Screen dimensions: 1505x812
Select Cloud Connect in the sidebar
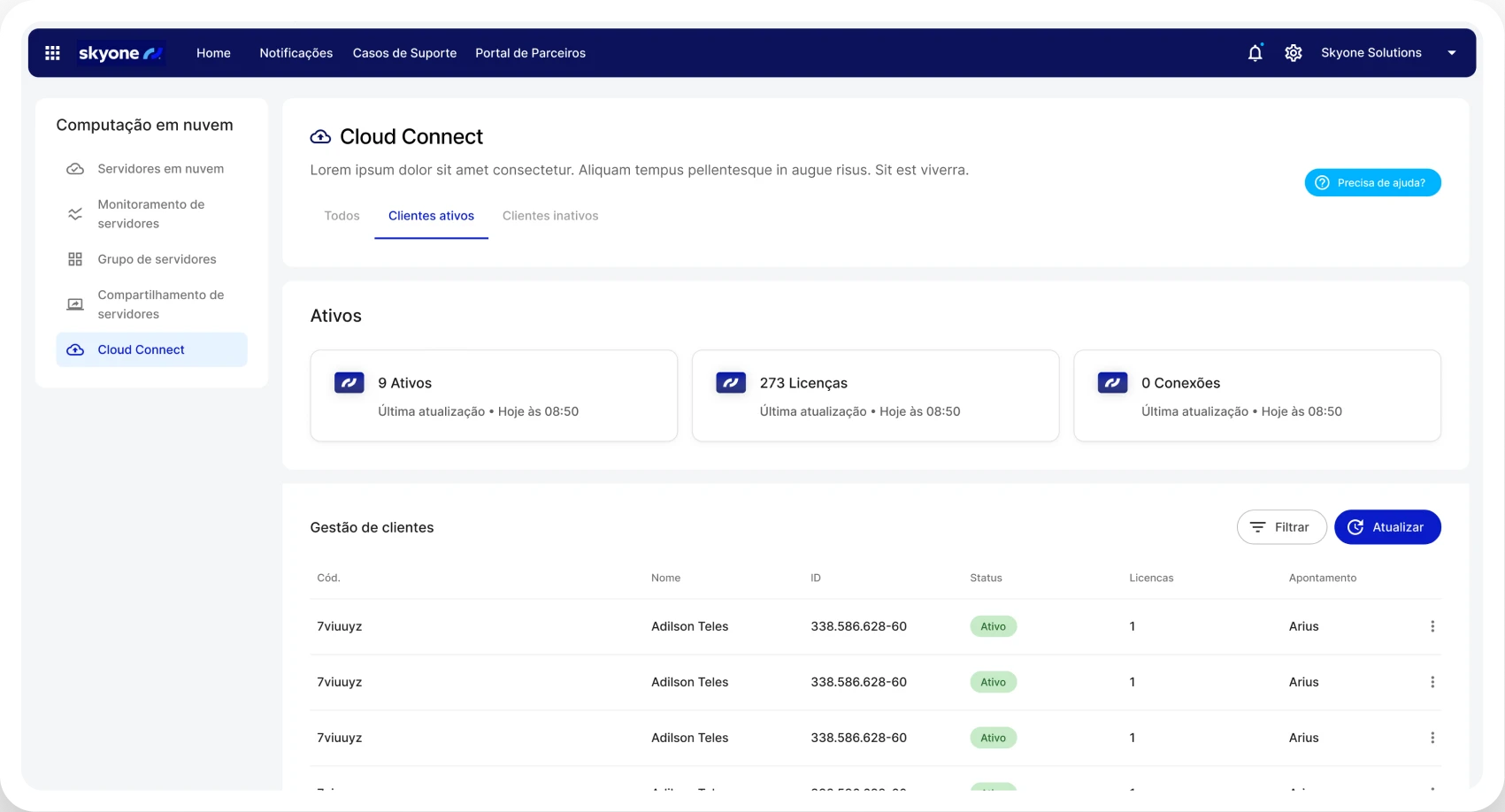pyautogui.click(x=142, y=349)
